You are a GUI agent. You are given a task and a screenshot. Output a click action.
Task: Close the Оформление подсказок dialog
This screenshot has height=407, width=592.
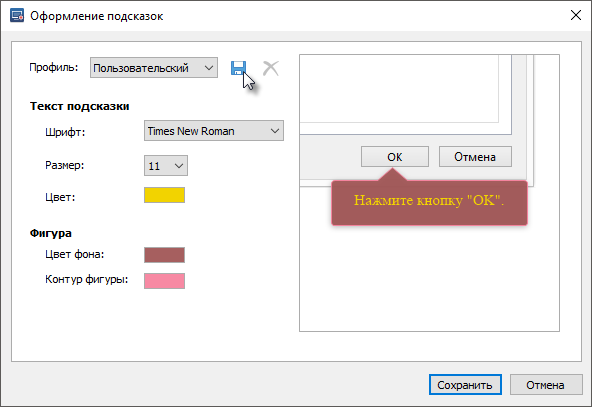coord(576,15)
